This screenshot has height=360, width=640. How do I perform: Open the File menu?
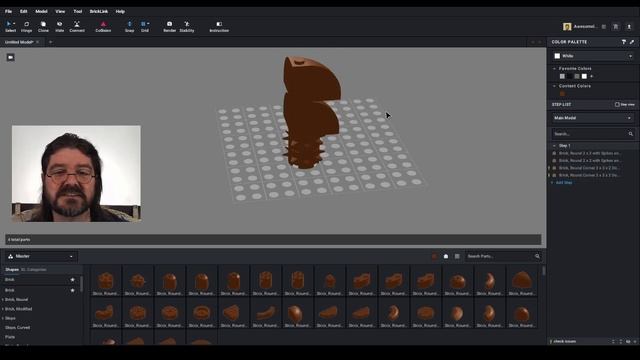8,11
